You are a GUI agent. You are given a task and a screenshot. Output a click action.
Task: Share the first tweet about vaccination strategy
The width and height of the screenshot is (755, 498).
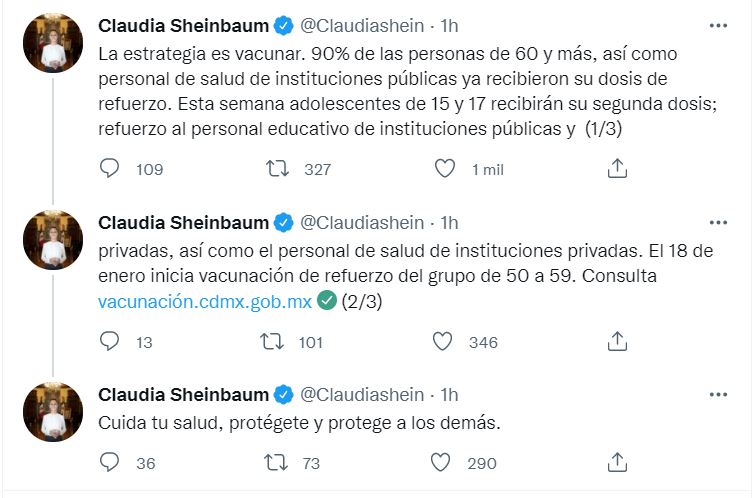(x=617, y=169)
